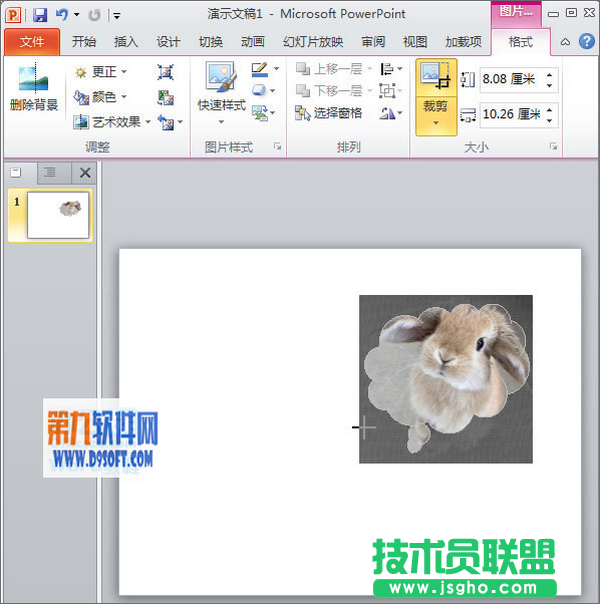Open the Selection Pane (选择窗格)
The width and height of the screenshot is (600, 604).
328,113
